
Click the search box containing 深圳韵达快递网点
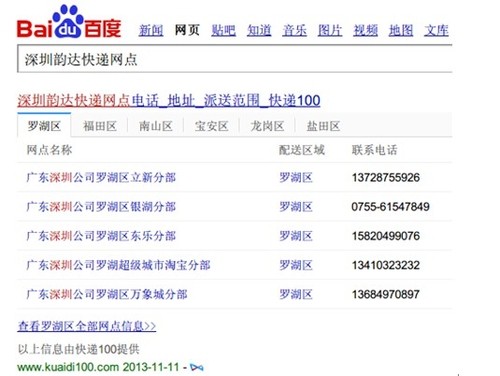coord(235,59)
